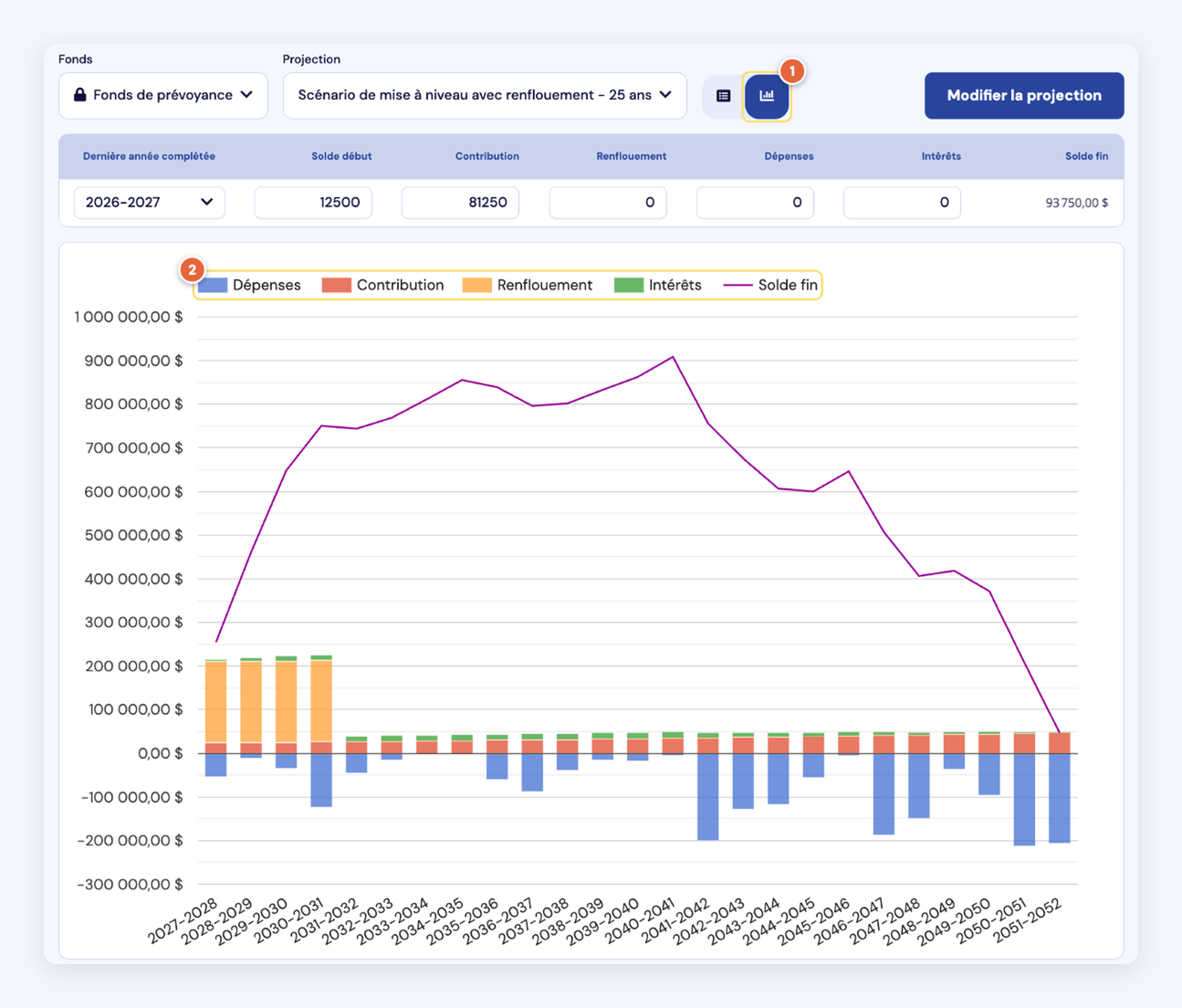Click the Solde fin peak at 2040-2041

click(673, 357)
